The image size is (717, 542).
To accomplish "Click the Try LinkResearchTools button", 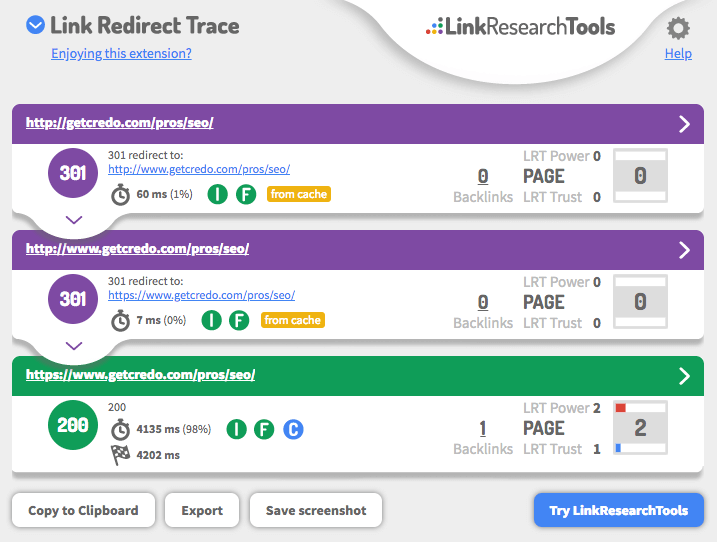I will pos(619,510).
